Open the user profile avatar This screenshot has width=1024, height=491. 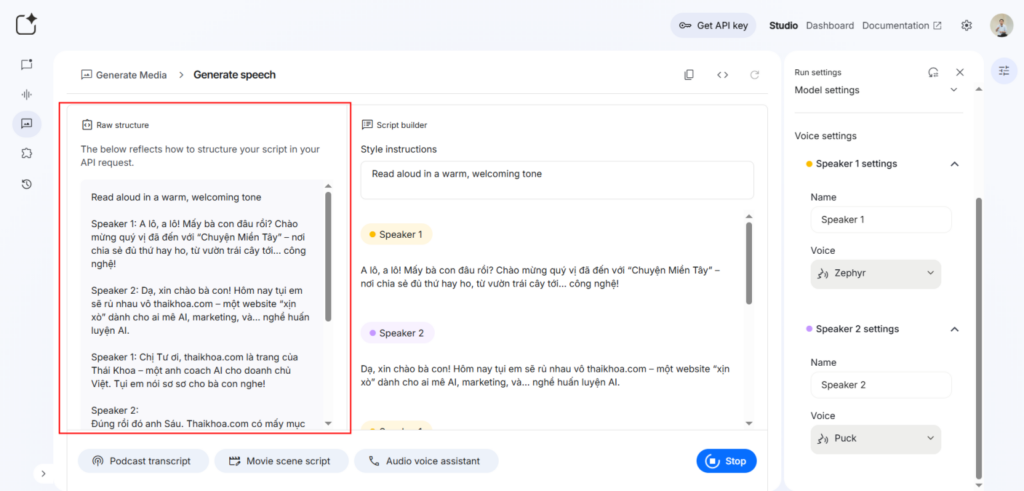tap(1001, 25)
